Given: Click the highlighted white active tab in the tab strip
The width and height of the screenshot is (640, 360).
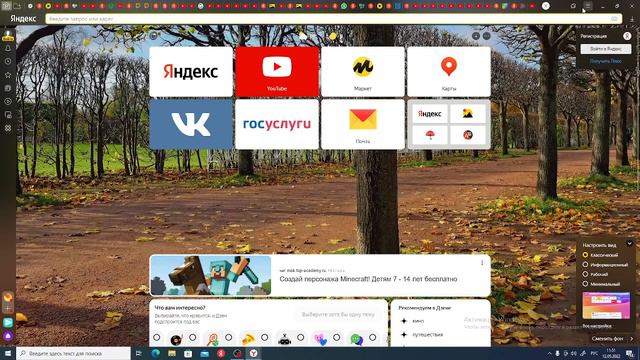Looking at the screenshot, I should pos(546,6).
